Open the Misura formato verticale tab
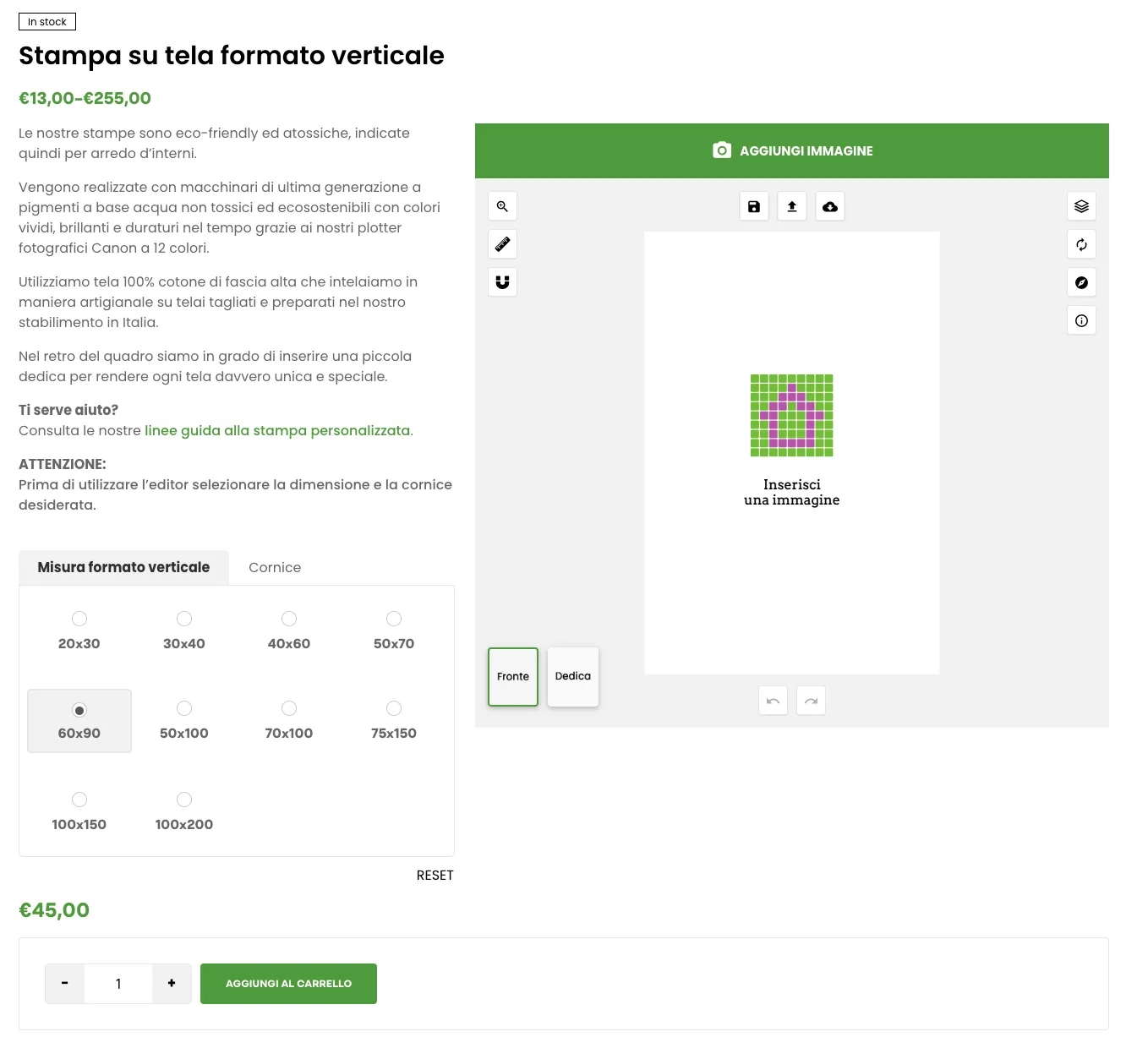Screen dimensions: 1148x1048 pyautogui.click(x=123, y=568)
